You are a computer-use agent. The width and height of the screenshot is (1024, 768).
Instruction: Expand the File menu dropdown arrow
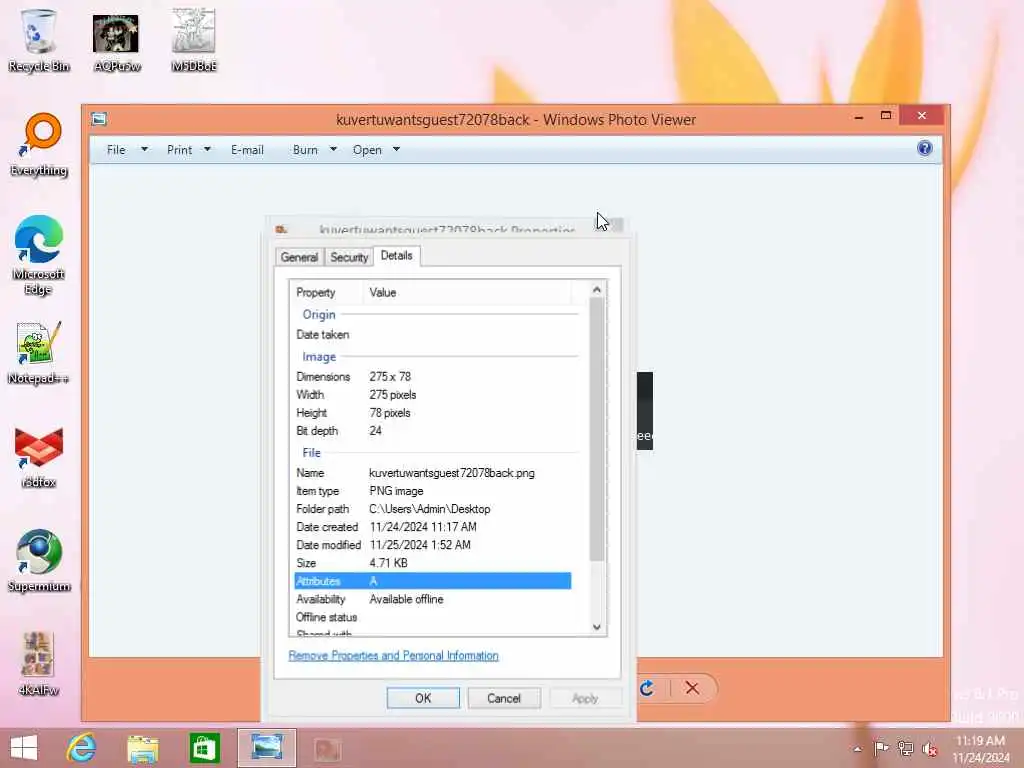tap(144, 150)
